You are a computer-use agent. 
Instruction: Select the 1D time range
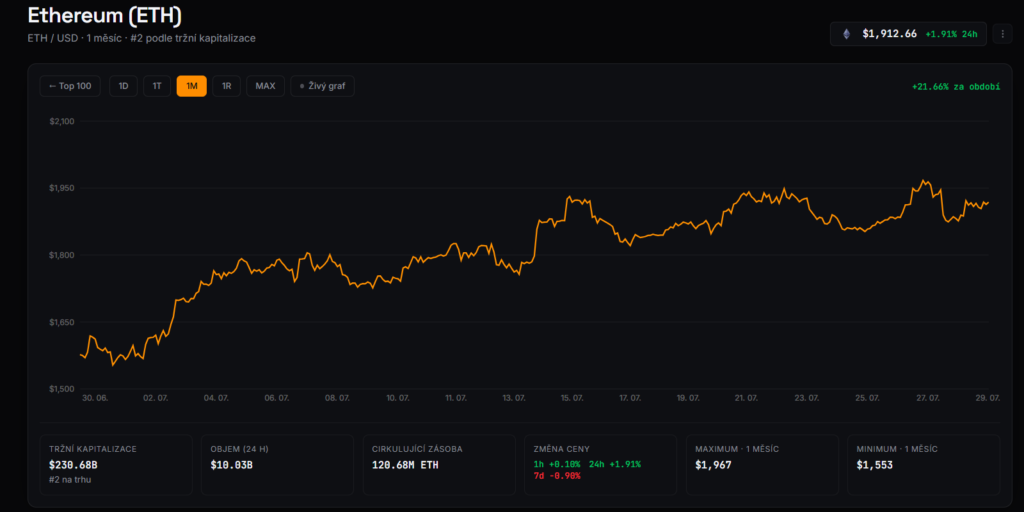[123, 86]
